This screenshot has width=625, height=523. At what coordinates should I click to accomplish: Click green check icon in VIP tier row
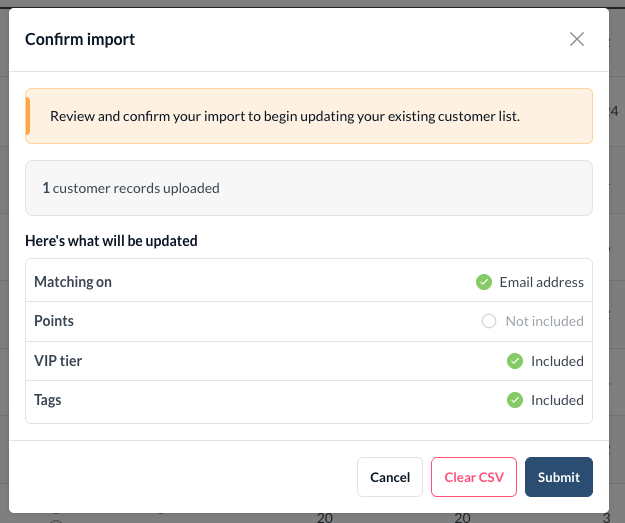point(515,361)
